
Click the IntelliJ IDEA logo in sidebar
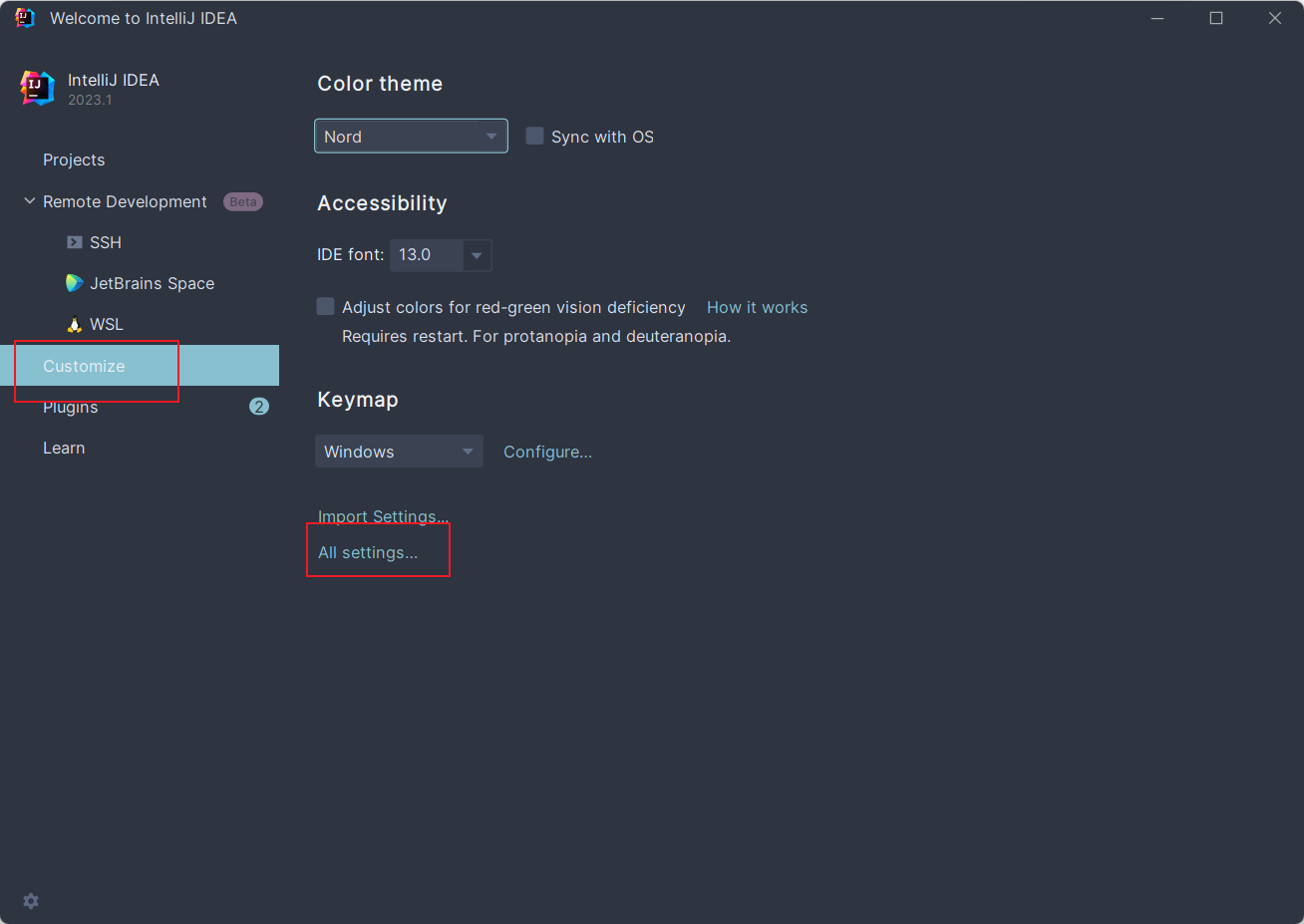tap(37, 88)
